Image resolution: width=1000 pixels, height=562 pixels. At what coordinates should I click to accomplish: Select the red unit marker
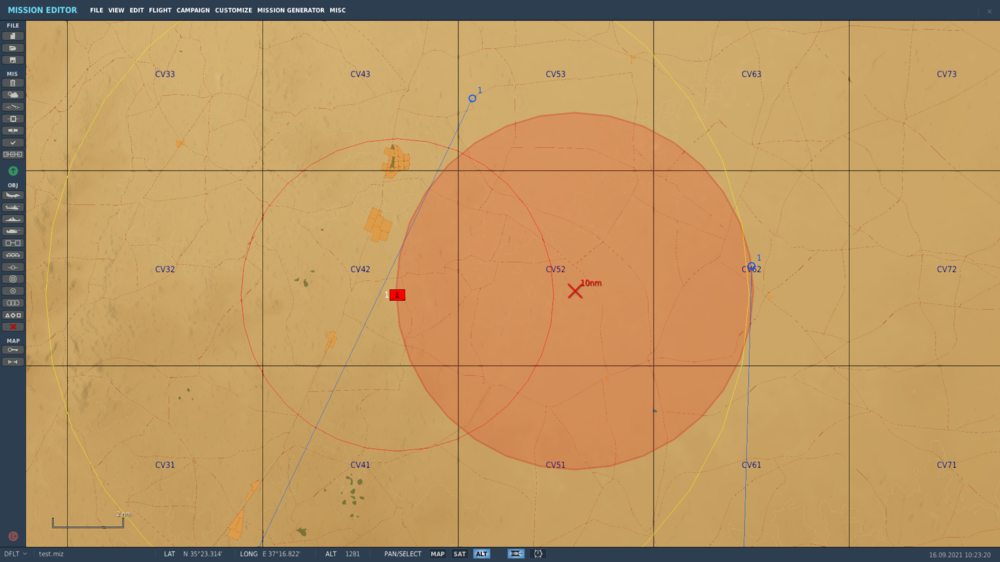tap(397, 295)
